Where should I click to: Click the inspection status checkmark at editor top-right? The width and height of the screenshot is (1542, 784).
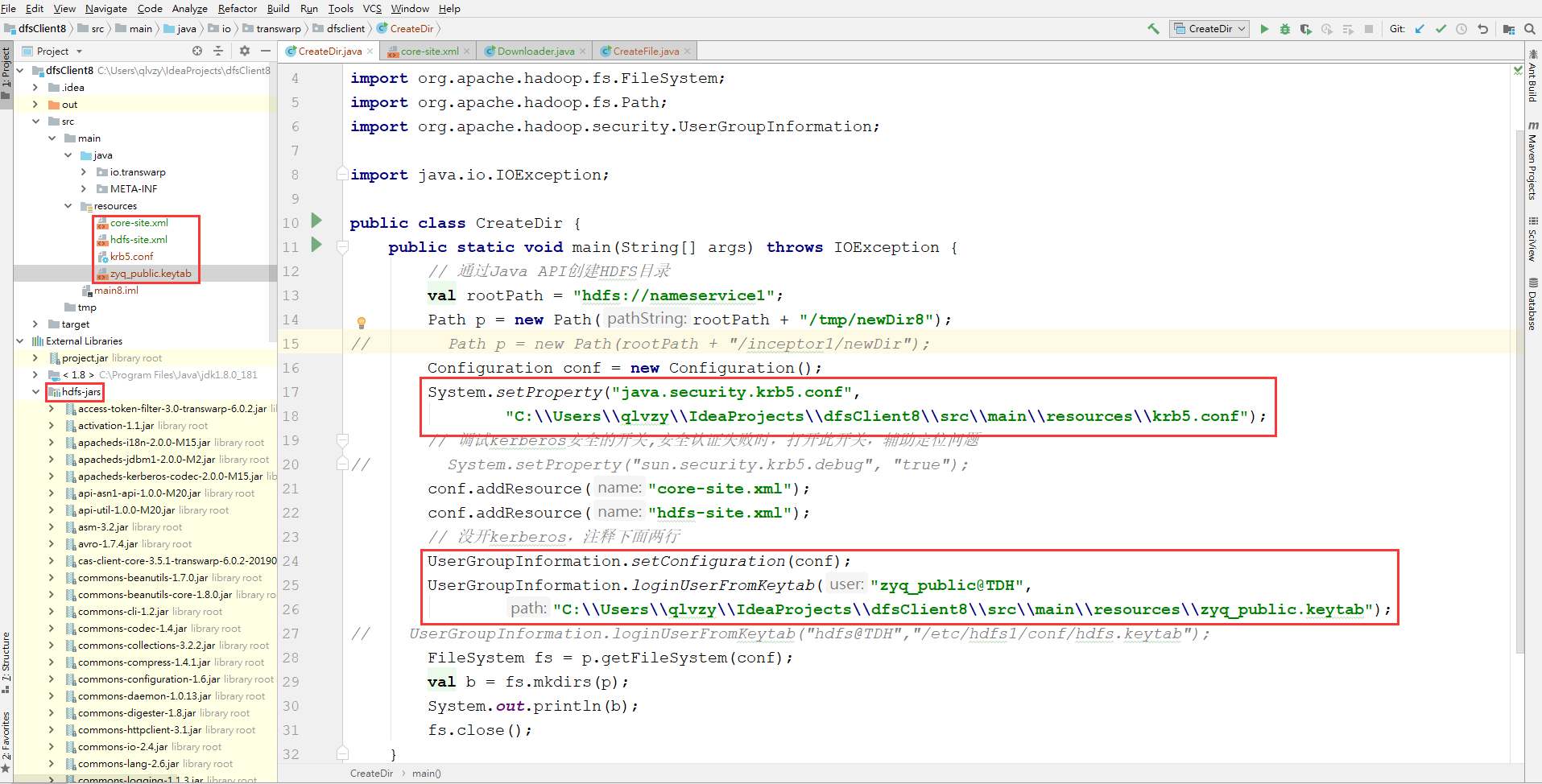point(1518,71)
